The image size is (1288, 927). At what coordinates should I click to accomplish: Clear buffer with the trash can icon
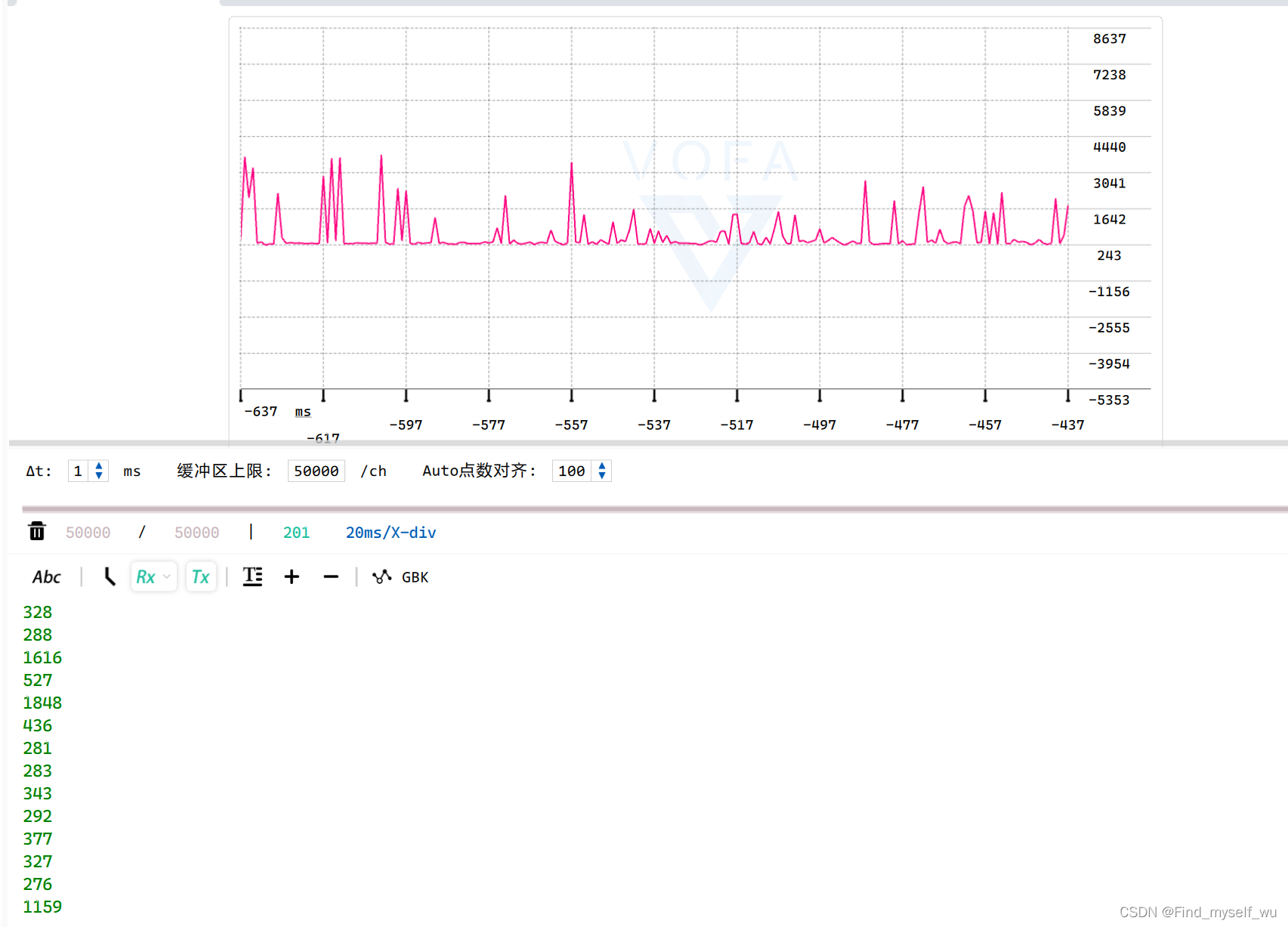tap(37, 532)
